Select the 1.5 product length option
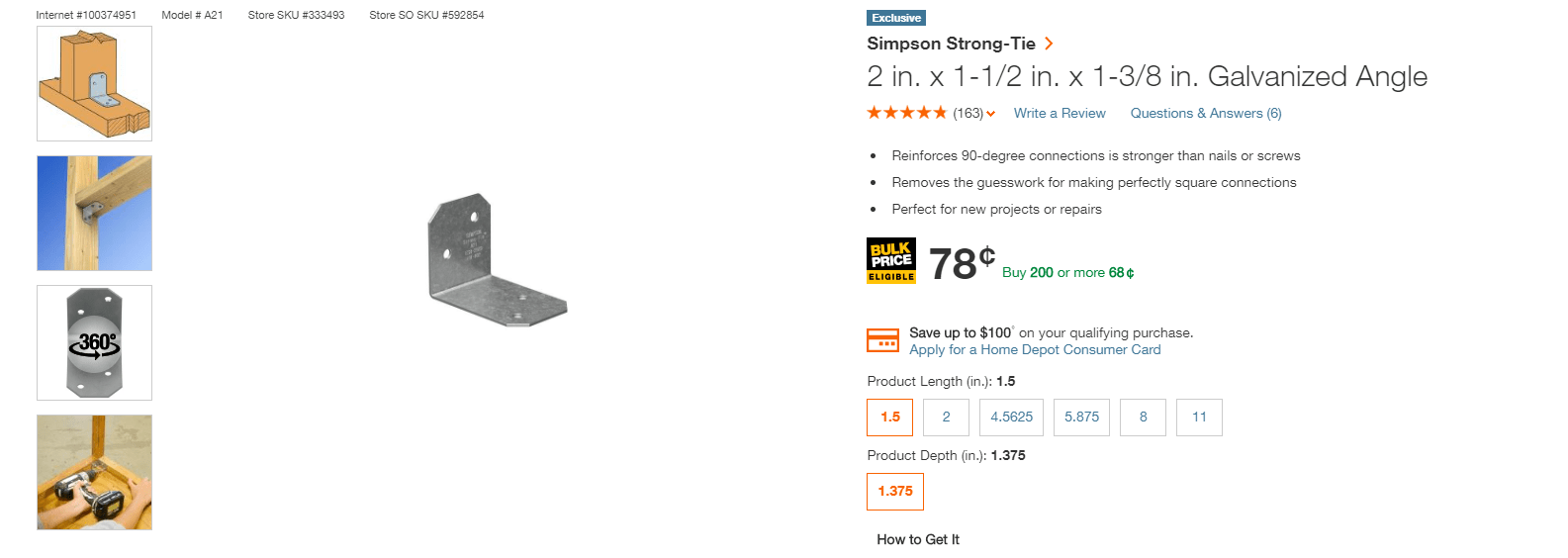1568x558 pixels. 890,418
